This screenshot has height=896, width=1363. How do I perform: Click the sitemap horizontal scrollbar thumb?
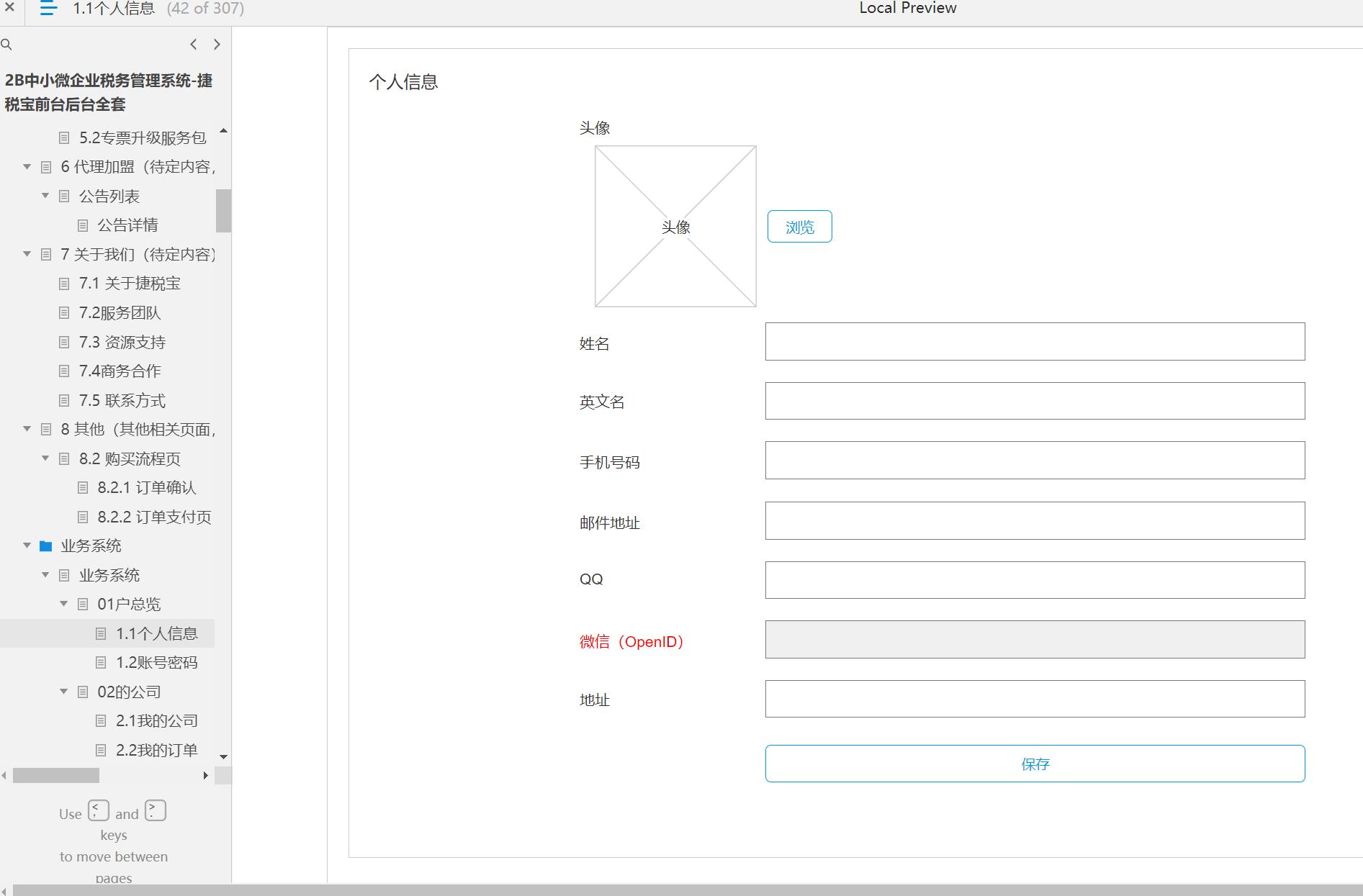coord(56,776)
